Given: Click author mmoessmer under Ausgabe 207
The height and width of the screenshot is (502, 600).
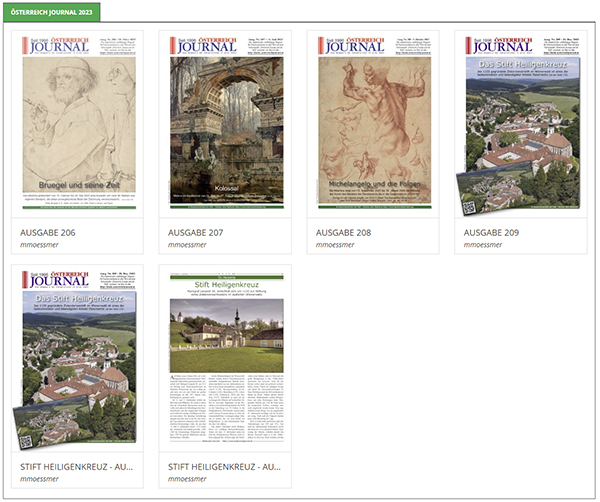Looking at the screenshot, I should (x=187, y=245).
